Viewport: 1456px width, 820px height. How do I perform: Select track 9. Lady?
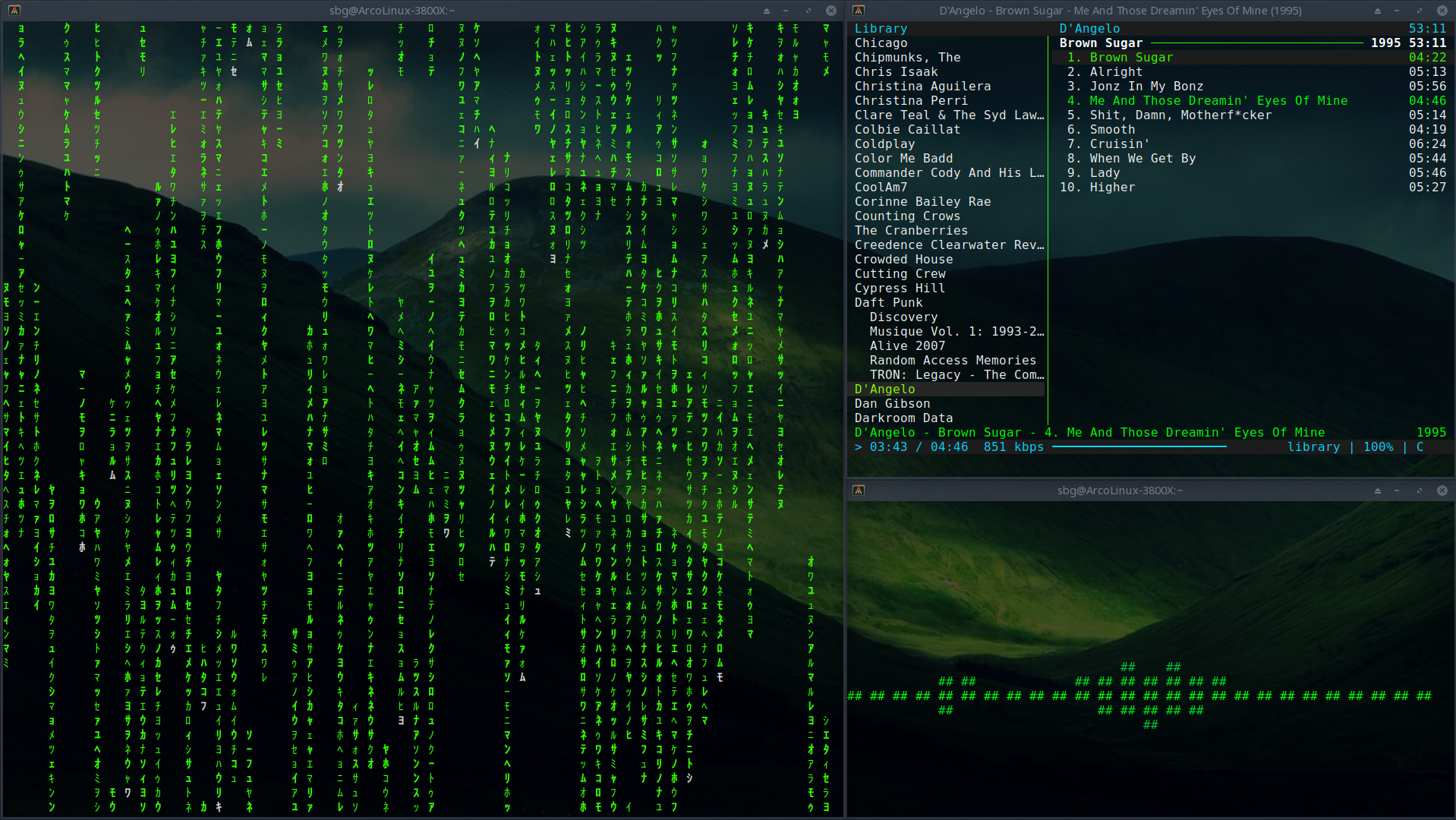pos(1253,173)
